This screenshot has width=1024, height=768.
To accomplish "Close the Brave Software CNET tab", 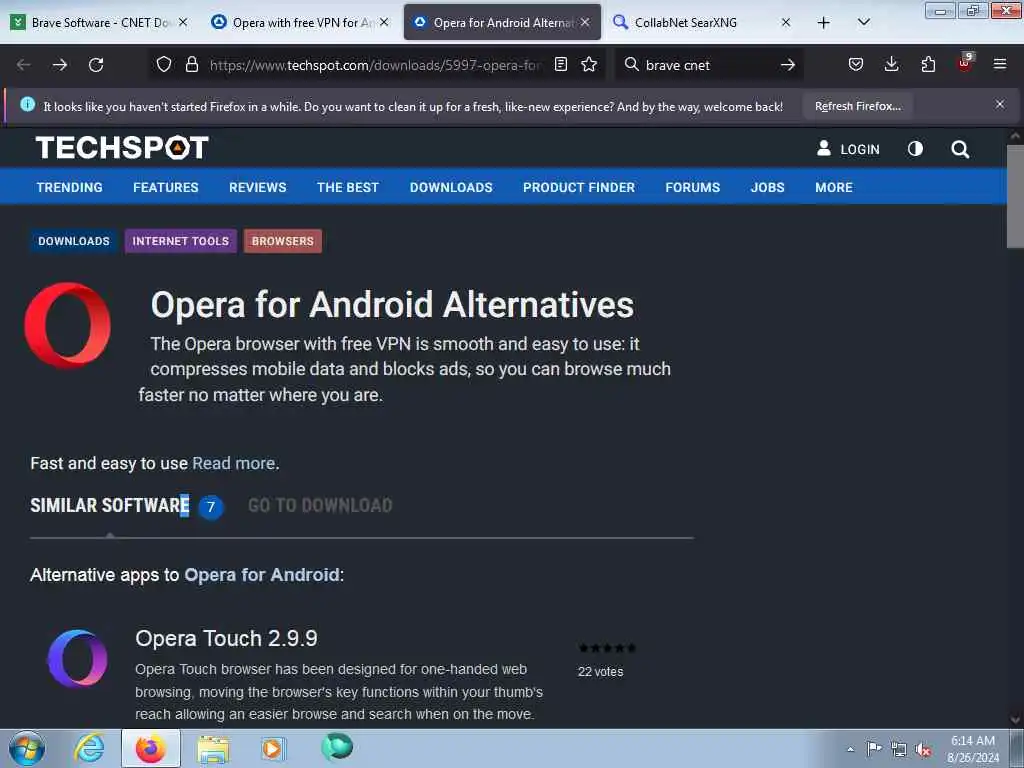I will click(x=183, y=22).
